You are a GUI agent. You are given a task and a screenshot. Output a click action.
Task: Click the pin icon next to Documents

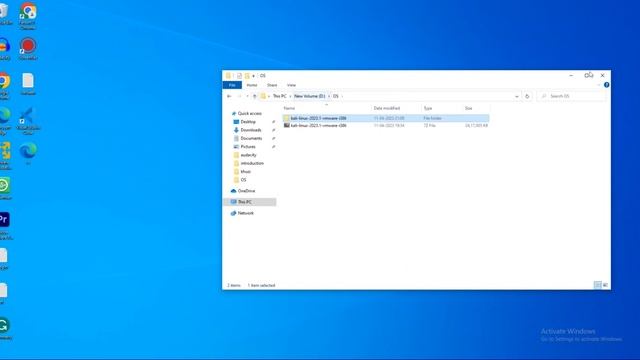273,138
